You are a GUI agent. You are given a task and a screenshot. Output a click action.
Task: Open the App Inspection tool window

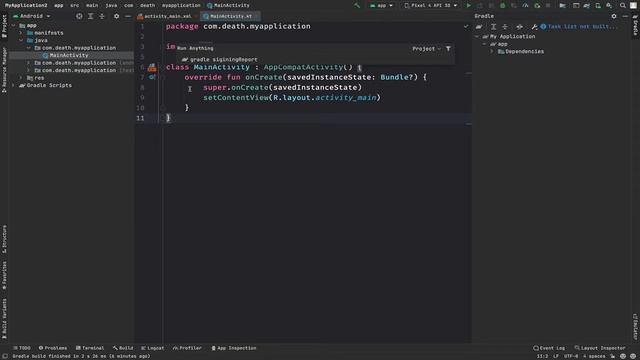(234, 348)
